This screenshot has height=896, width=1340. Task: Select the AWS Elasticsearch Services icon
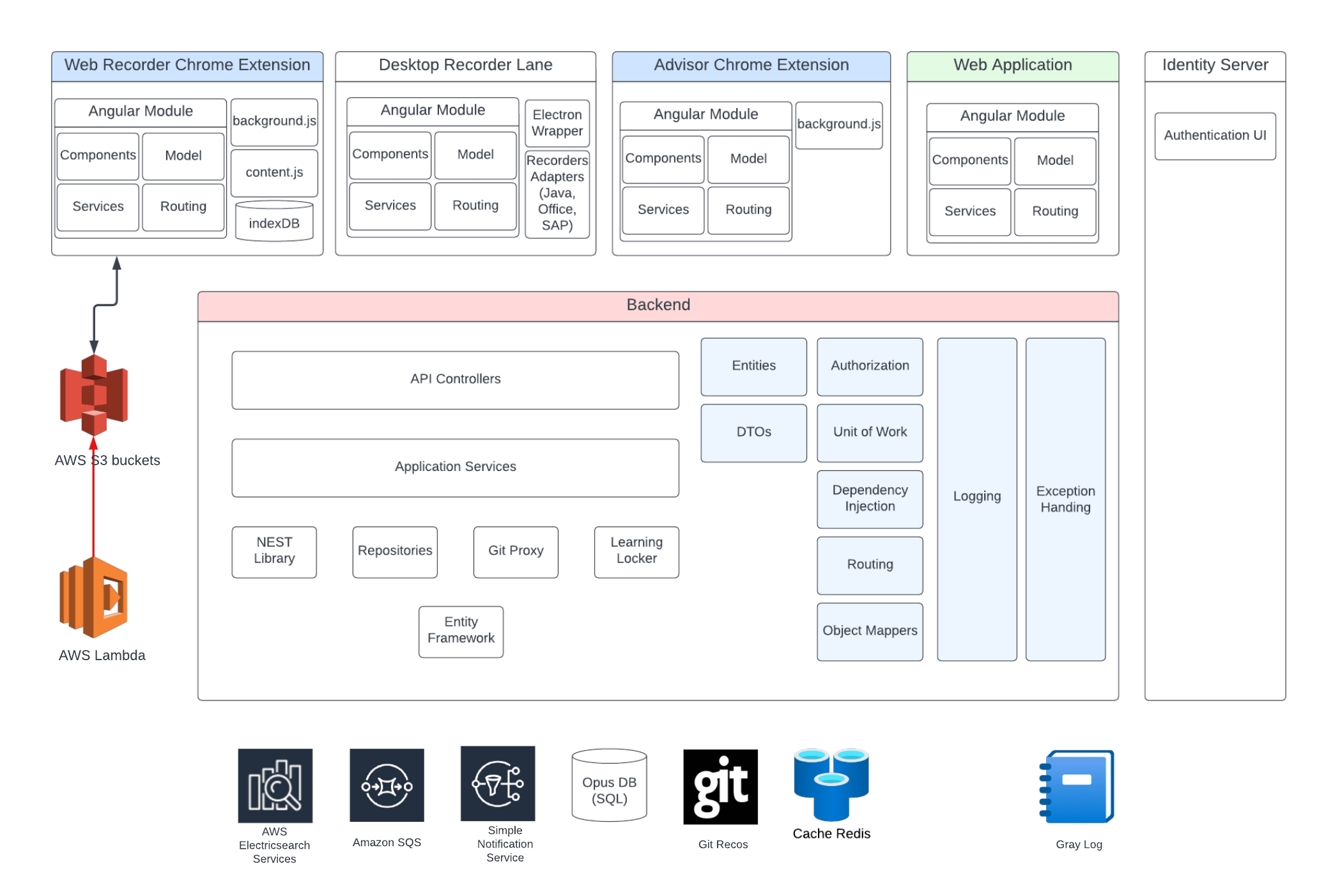pyautogui.click(x=275, y=785)
